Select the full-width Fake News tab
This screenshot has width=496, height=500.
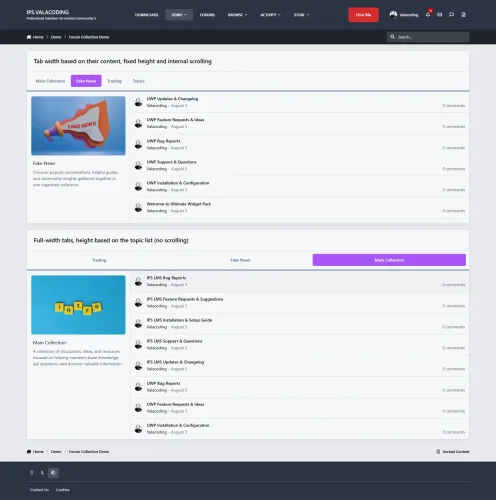tap(240, 260)
